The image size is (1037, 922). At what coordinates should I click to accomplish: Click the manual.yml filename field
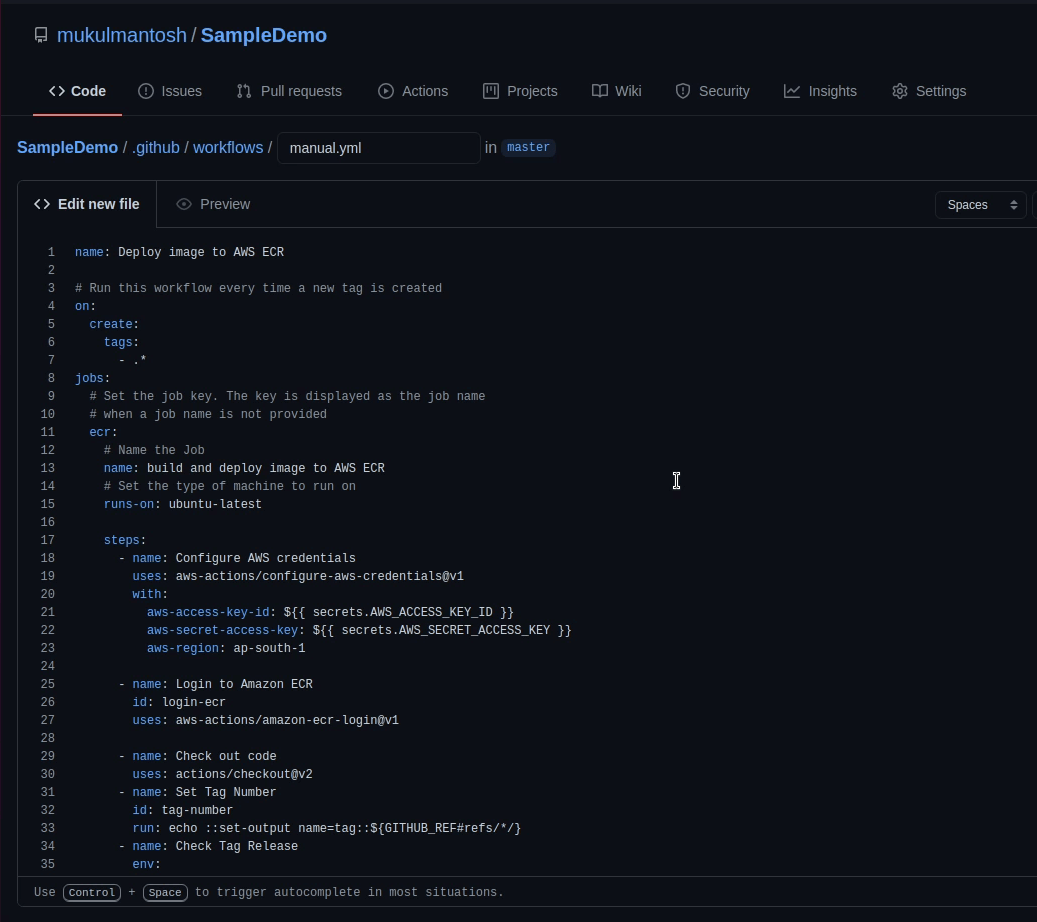coord(378,147)
